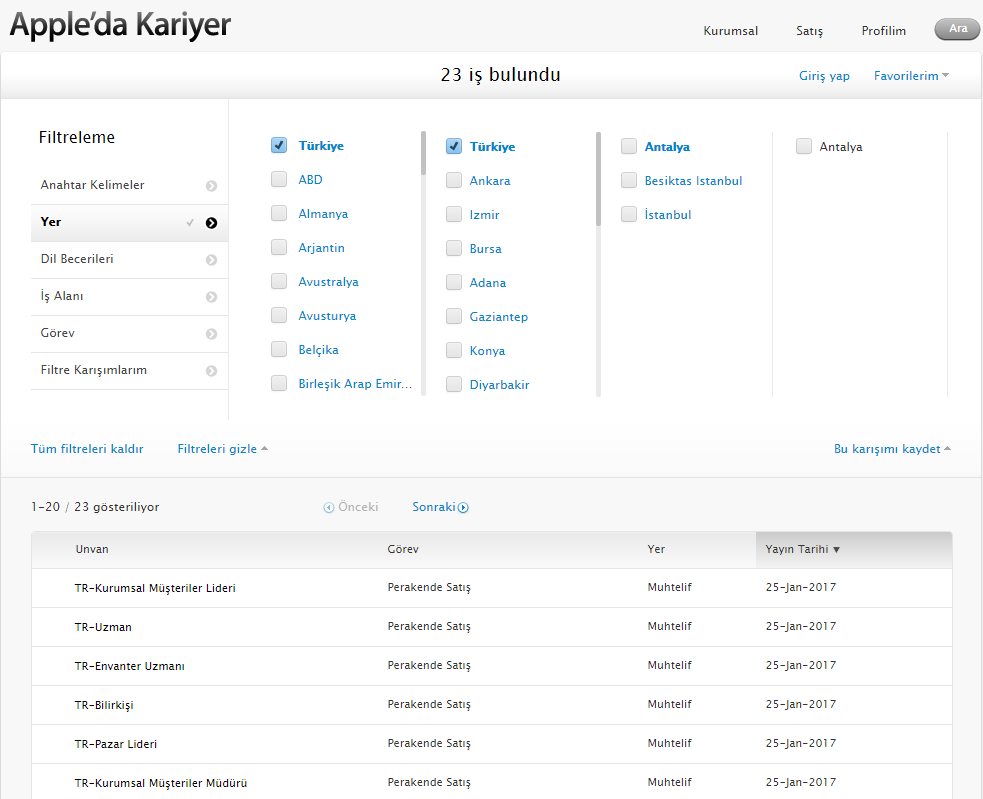The width and height of the screenshot is (983, 799).
Task: Tick the Konya checkbox
Action: (x=454, y=350)
